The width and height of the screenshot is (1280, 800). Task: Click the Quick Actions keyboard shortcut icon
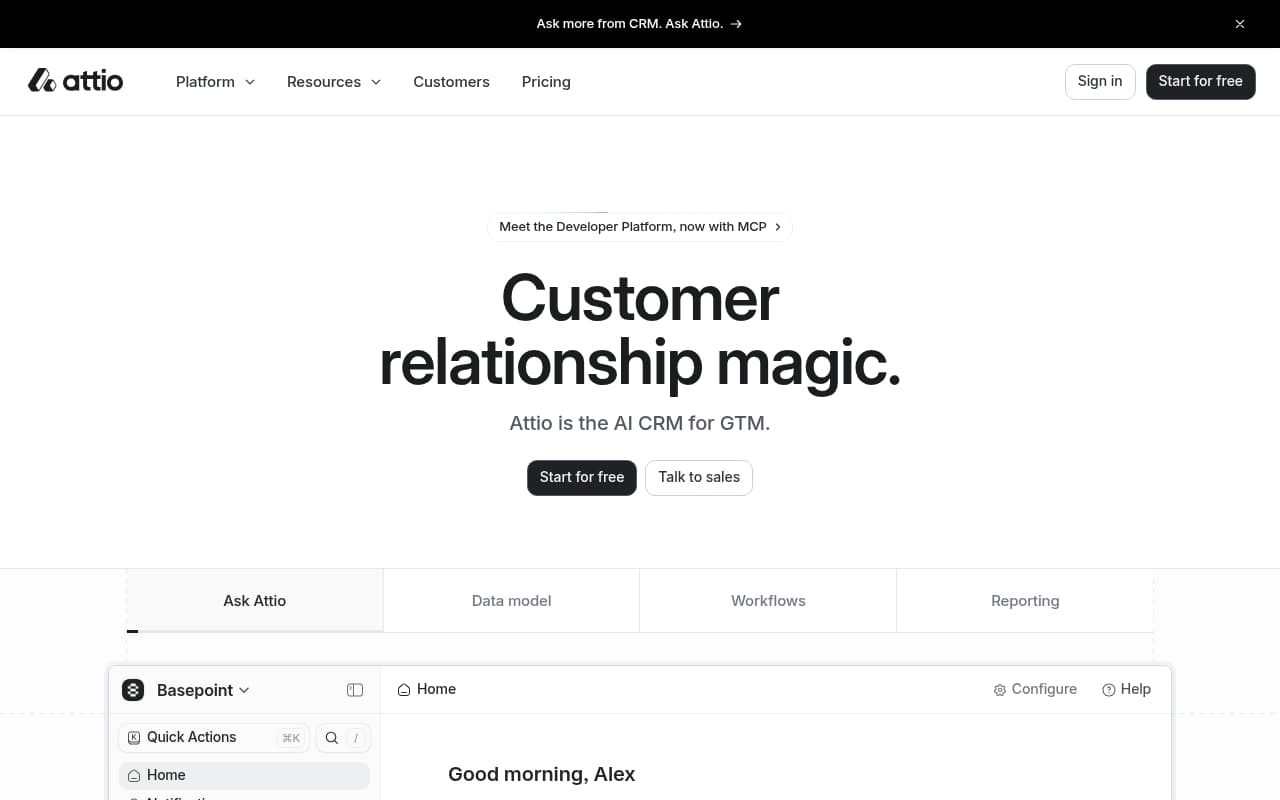point(134,737)
